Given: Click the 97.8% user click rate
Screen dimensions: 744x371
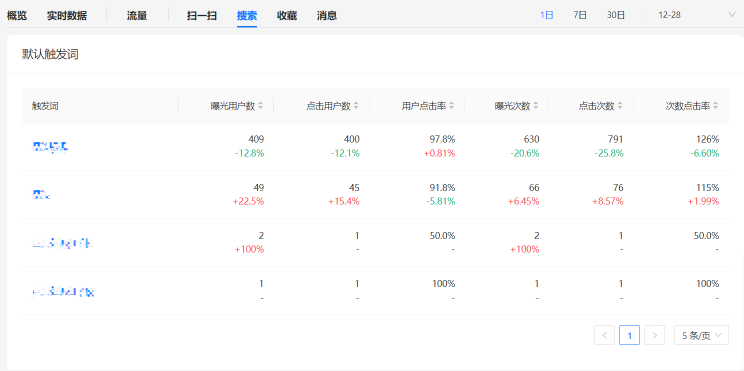Looking at the screenshot, I should (442, 139).
